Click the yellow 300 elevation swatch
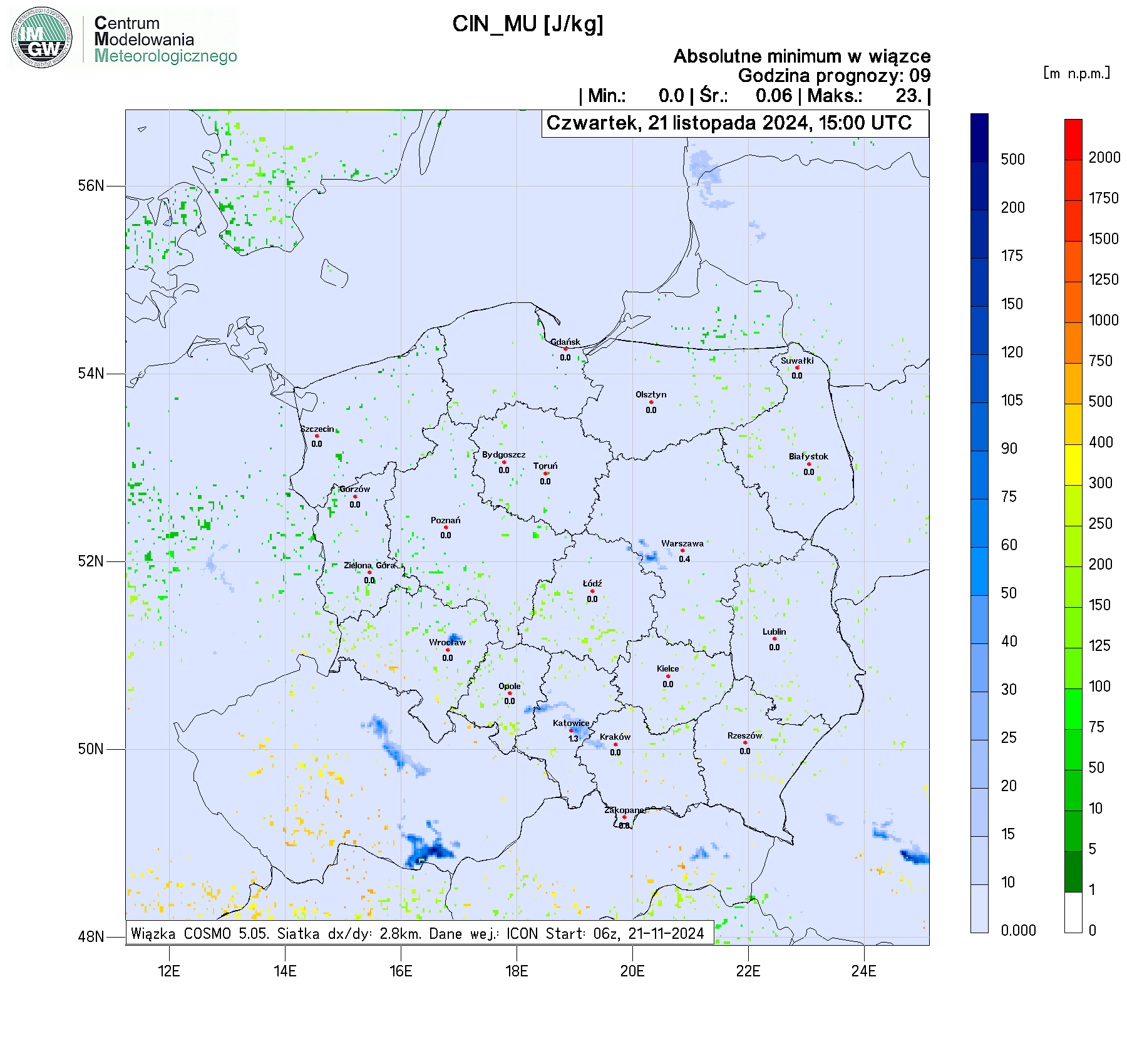The height and width of the screenshot is (1064, 1127). pos(1073,465)
